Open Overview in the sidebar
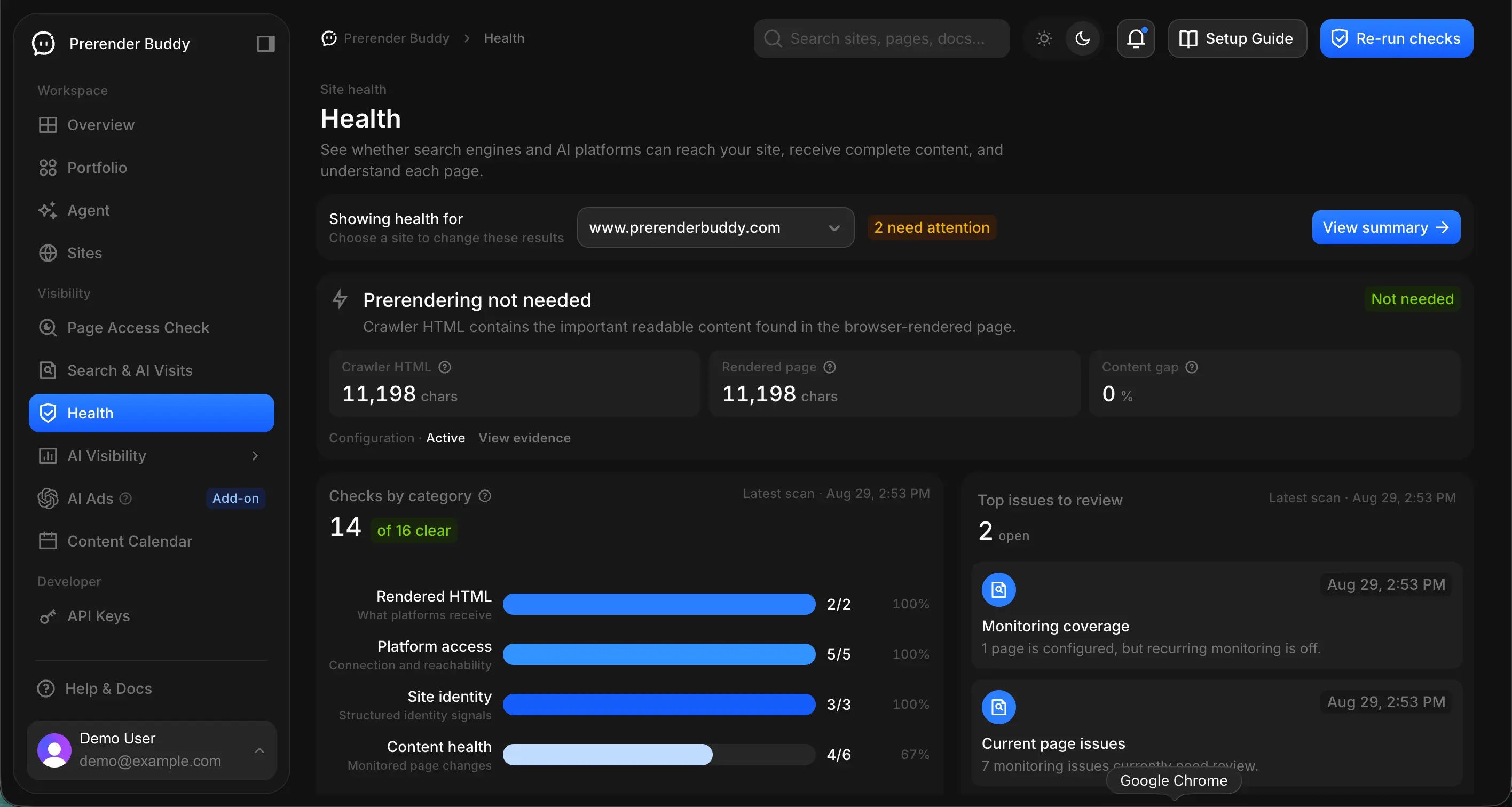This screenshot has width=1512, height=807. pos(152,125)
